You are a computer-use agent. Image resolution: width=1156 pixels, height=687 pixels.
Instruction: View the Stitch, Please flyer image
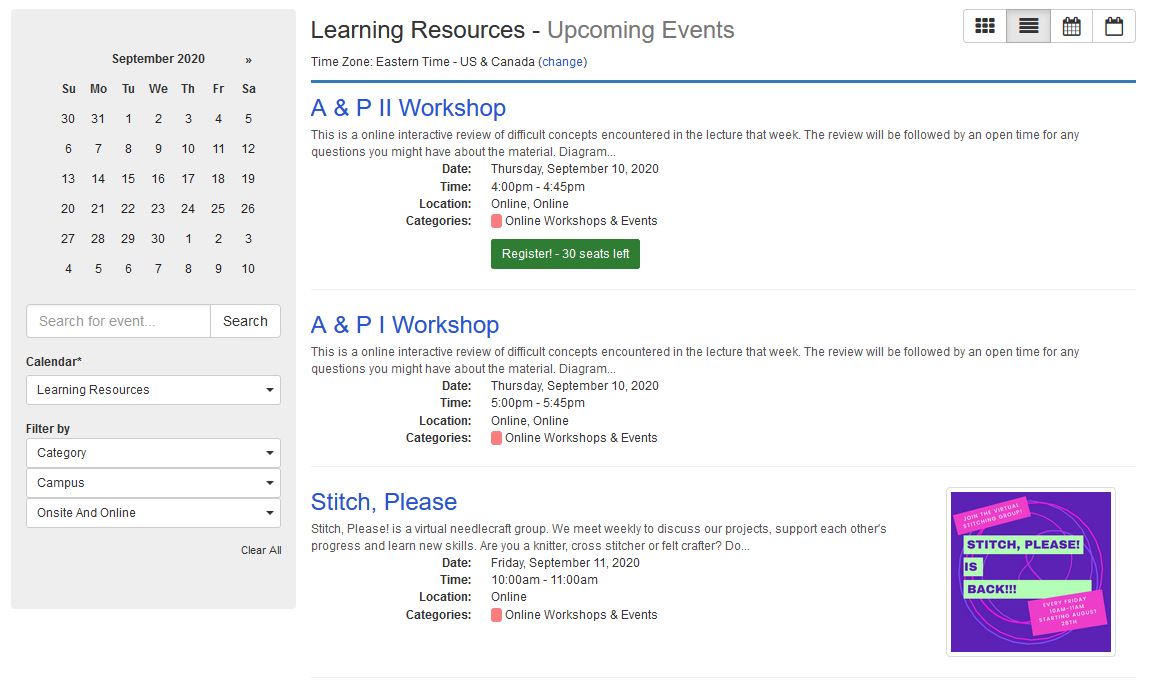click(x=1030, y=571)
